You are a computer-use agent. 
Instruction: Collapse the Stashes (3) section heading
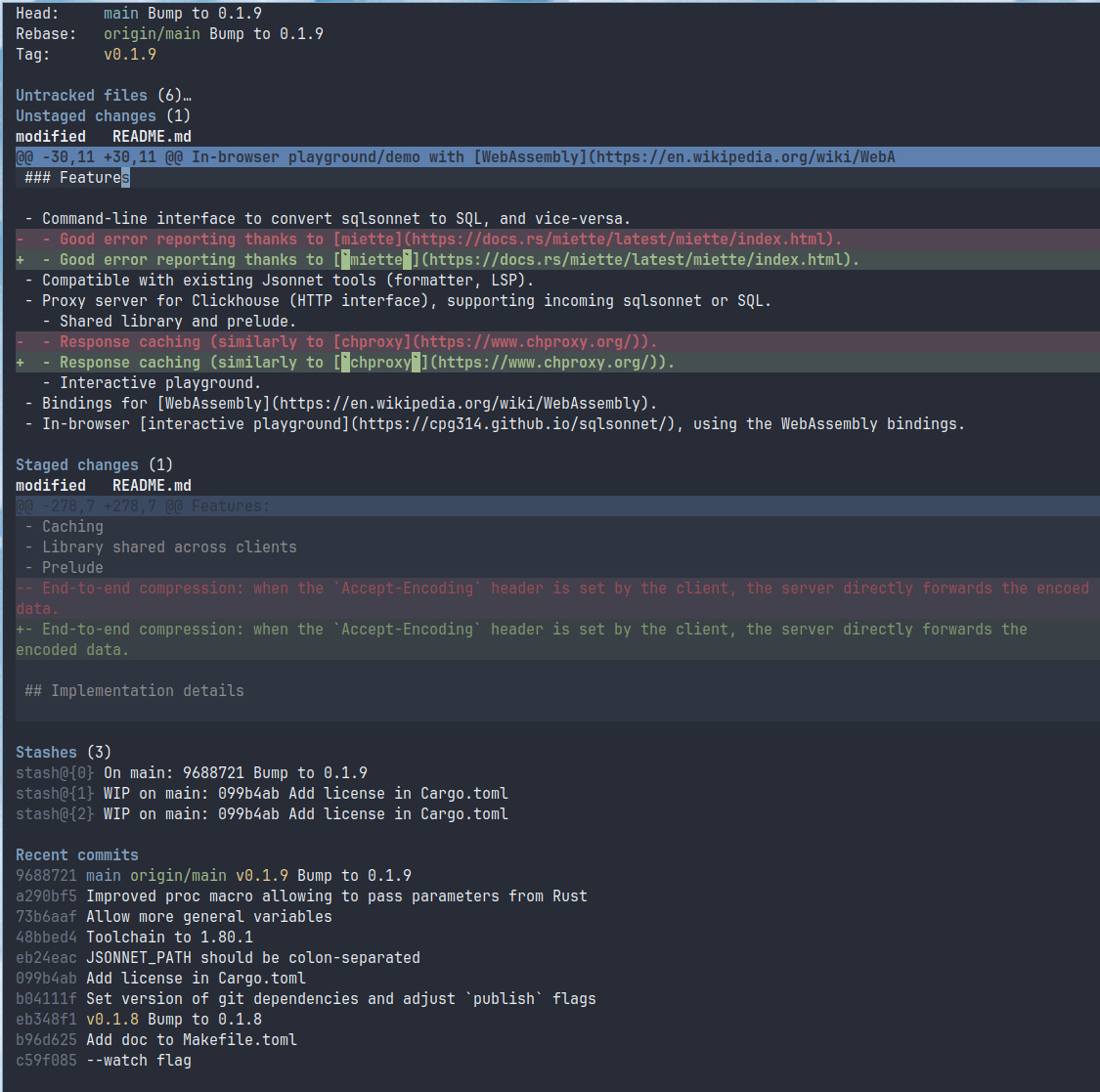click(64, 753)
